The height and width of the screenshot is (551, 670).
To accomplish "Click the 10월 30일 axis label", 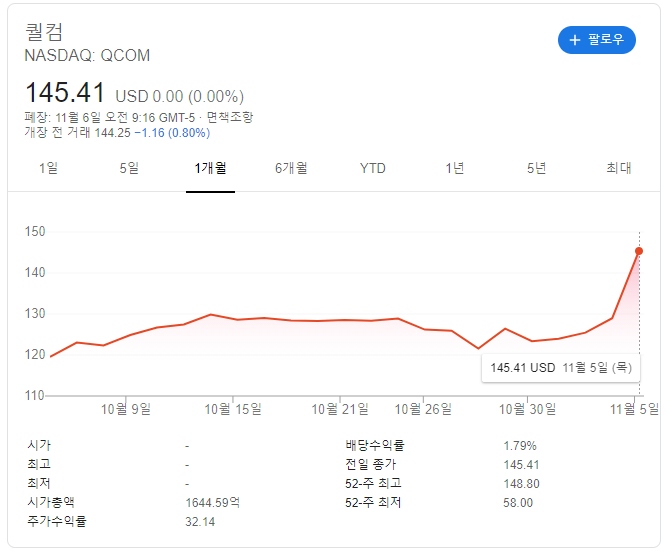I will (527, 409).
